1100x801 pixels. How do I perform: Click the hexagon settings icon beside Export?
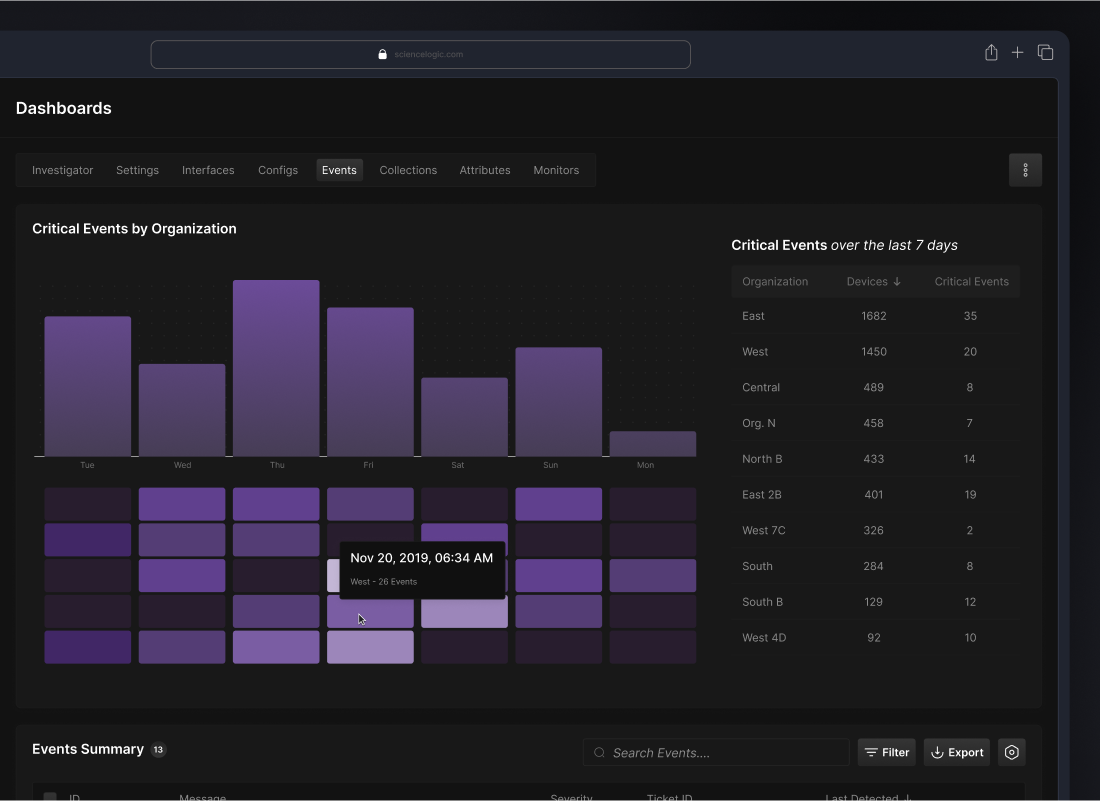tap(1011, 752)
